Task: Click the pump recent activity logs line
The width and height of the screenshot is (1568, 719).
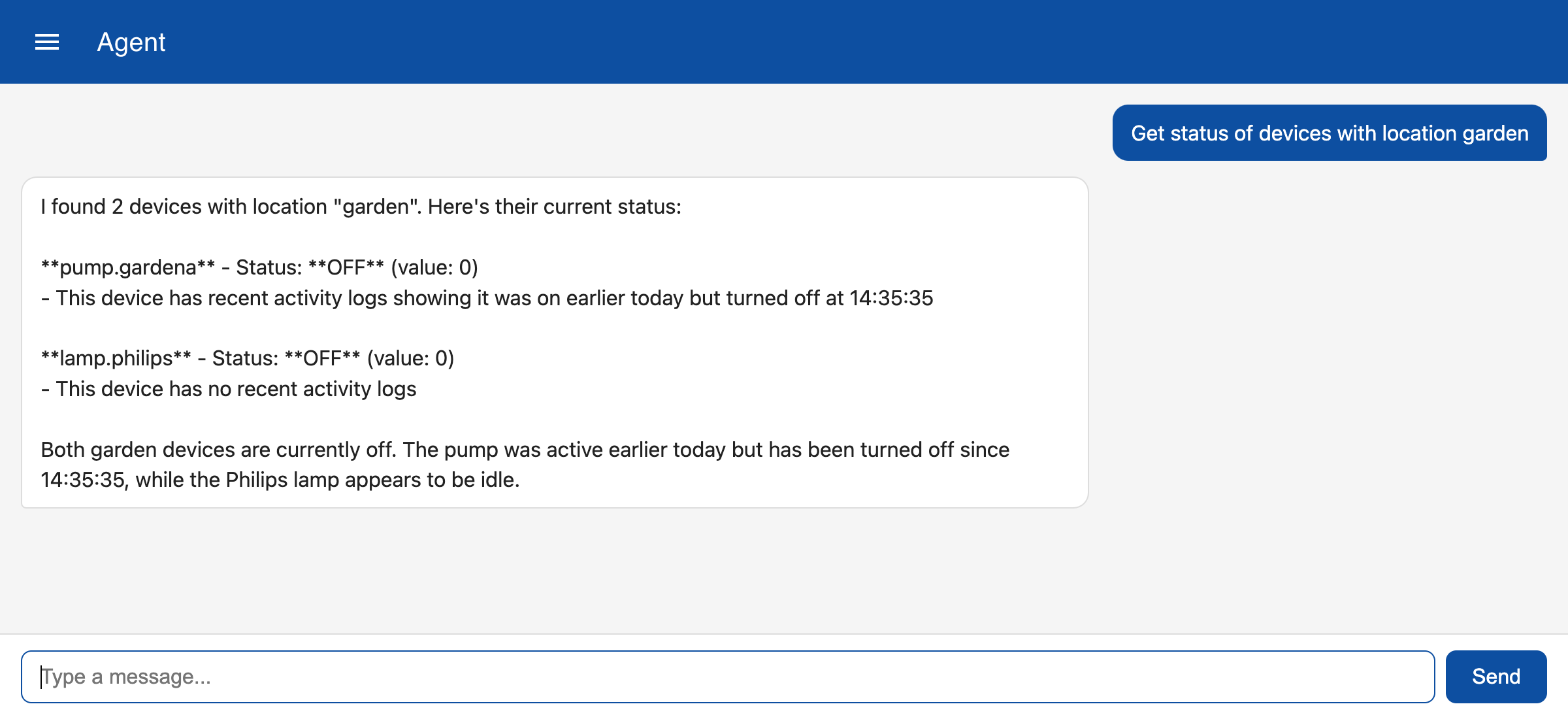Action: (487, 298)
